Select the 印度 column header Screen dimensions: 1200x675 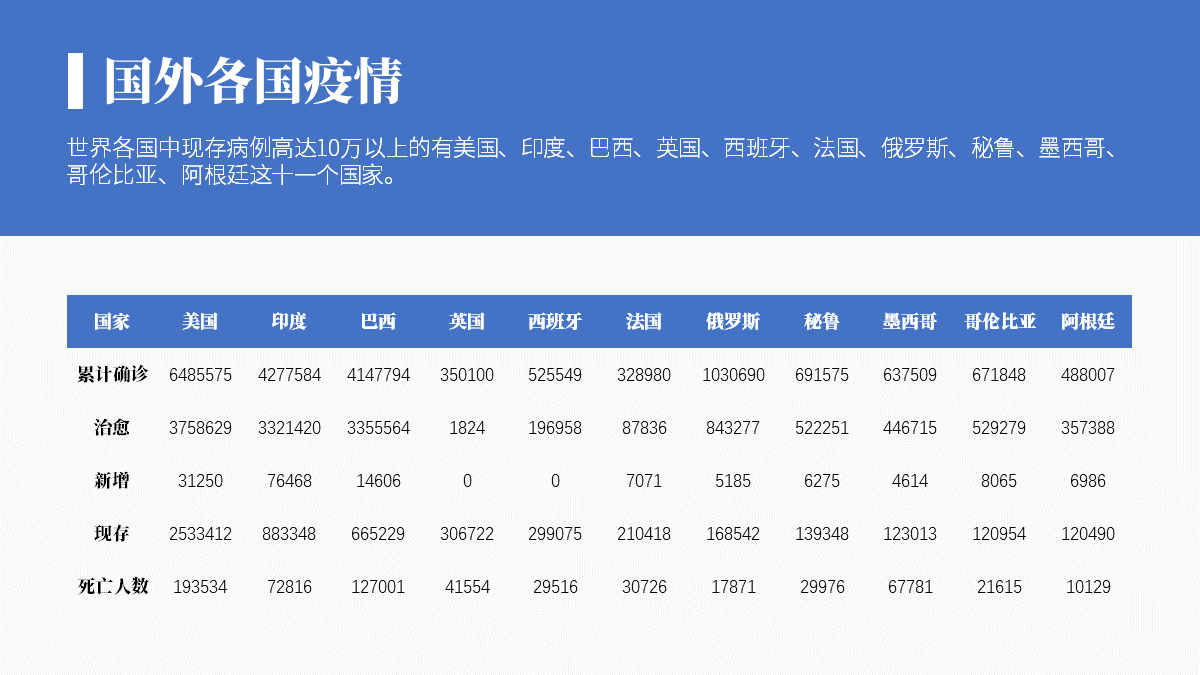coord(289,322)
